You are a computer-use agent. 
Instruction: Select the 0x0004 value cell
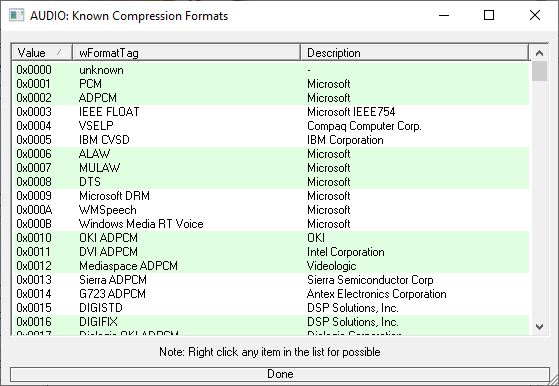34,126
